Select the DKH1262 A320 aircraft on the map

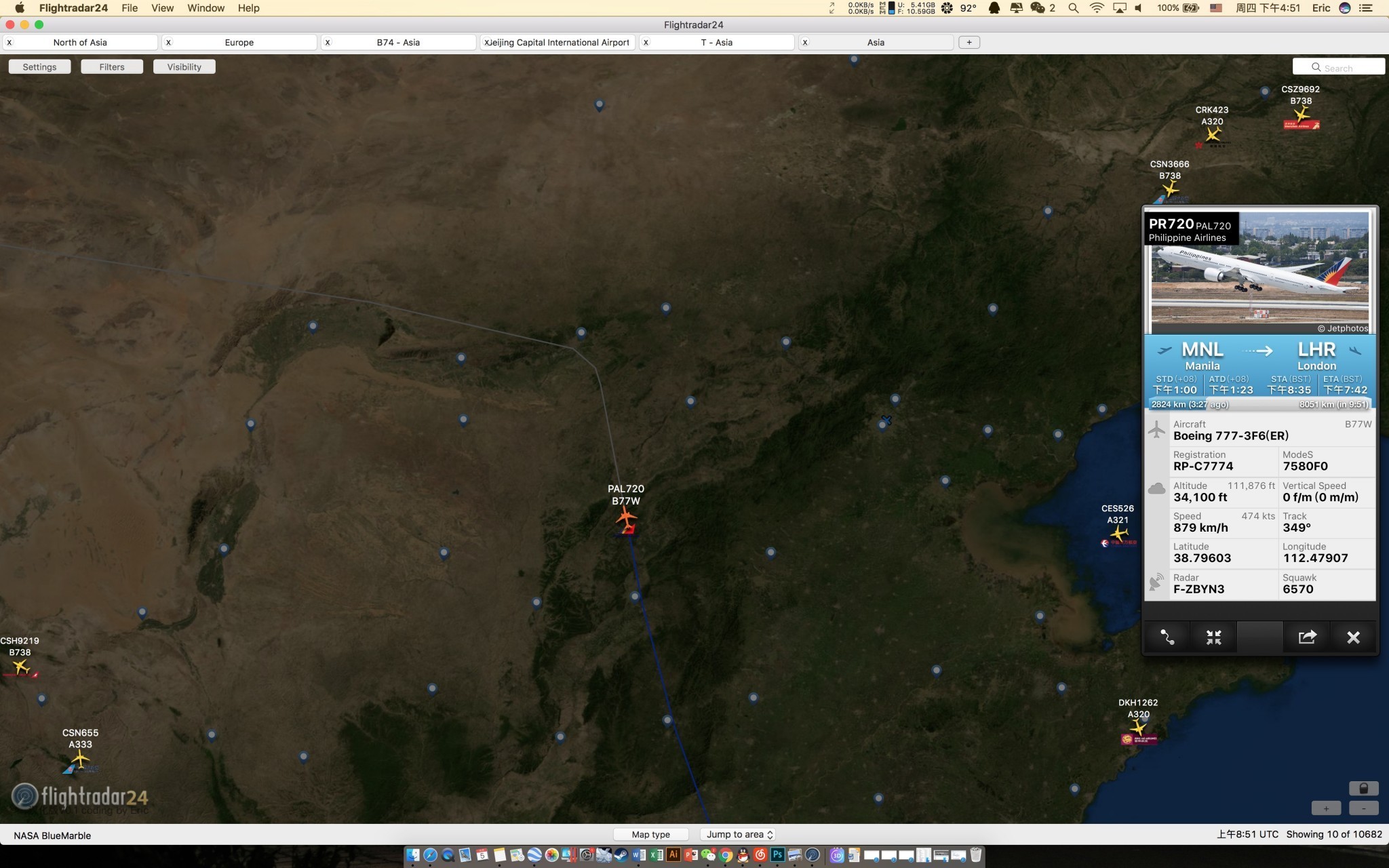click(x=1138, y=728)
